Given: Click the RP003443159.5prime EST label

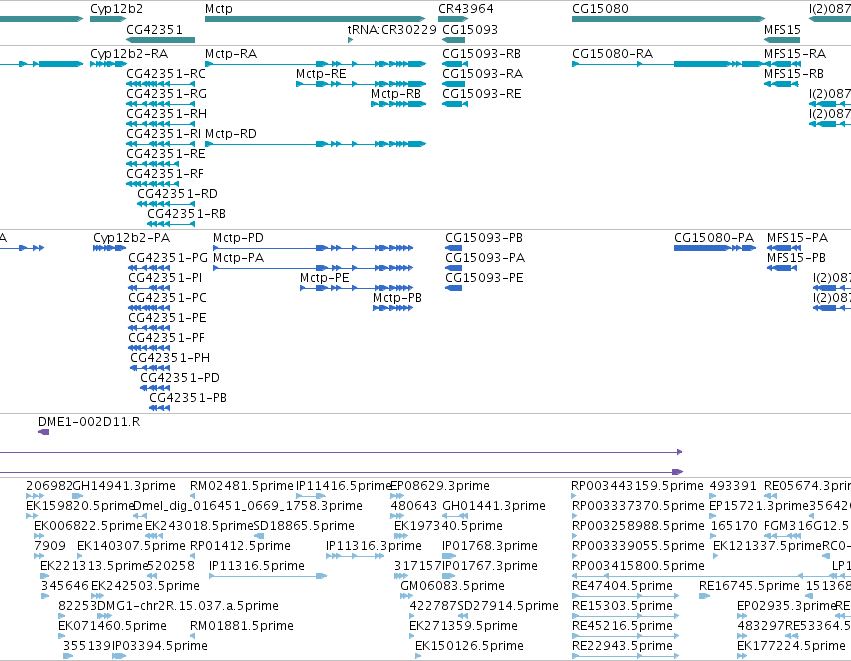Looking at the screenshot, I should click(x=637, y=486).
